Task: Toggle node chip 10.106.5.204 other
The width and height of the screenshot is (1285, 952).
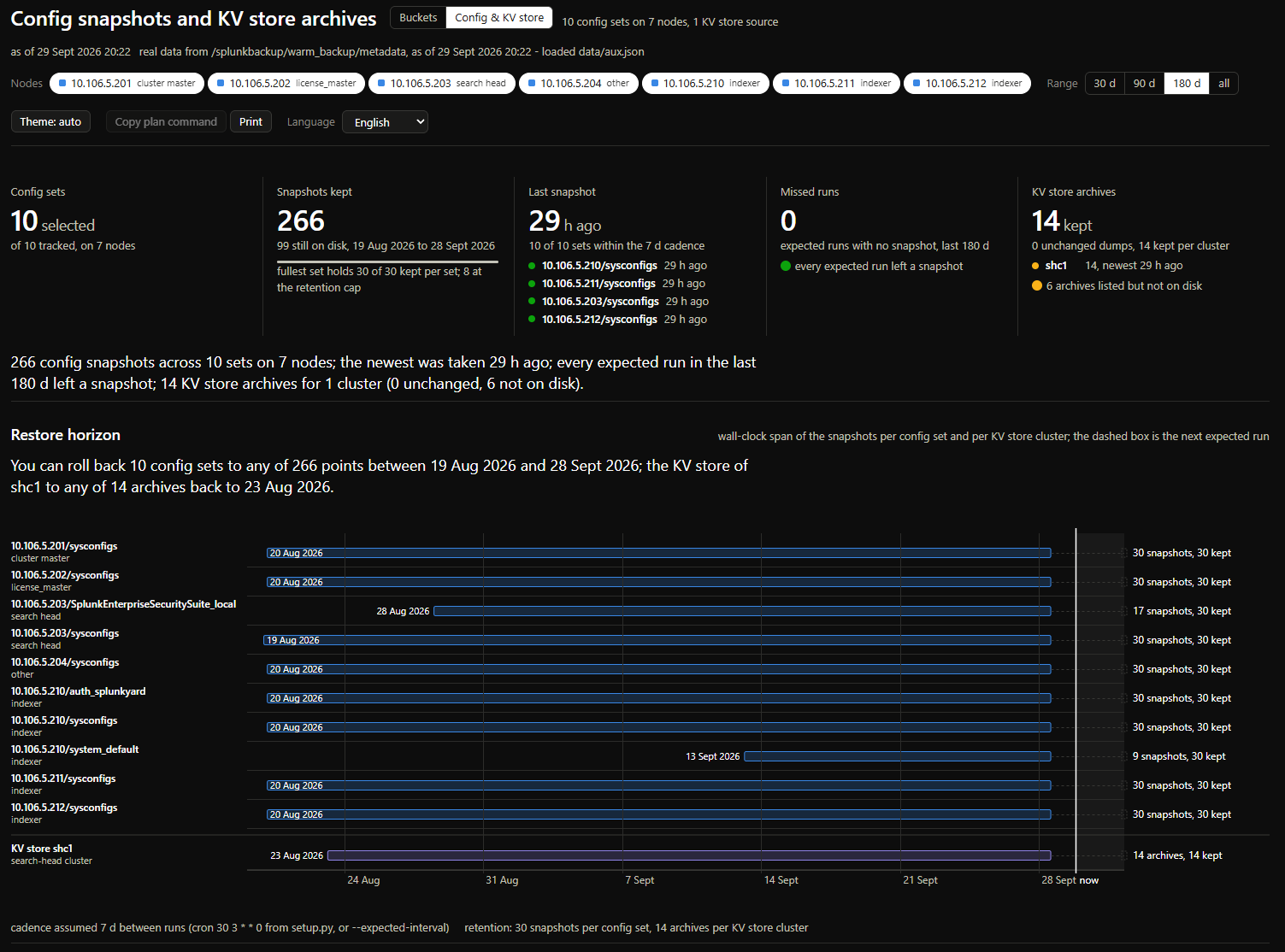Action: coord(579,83)
